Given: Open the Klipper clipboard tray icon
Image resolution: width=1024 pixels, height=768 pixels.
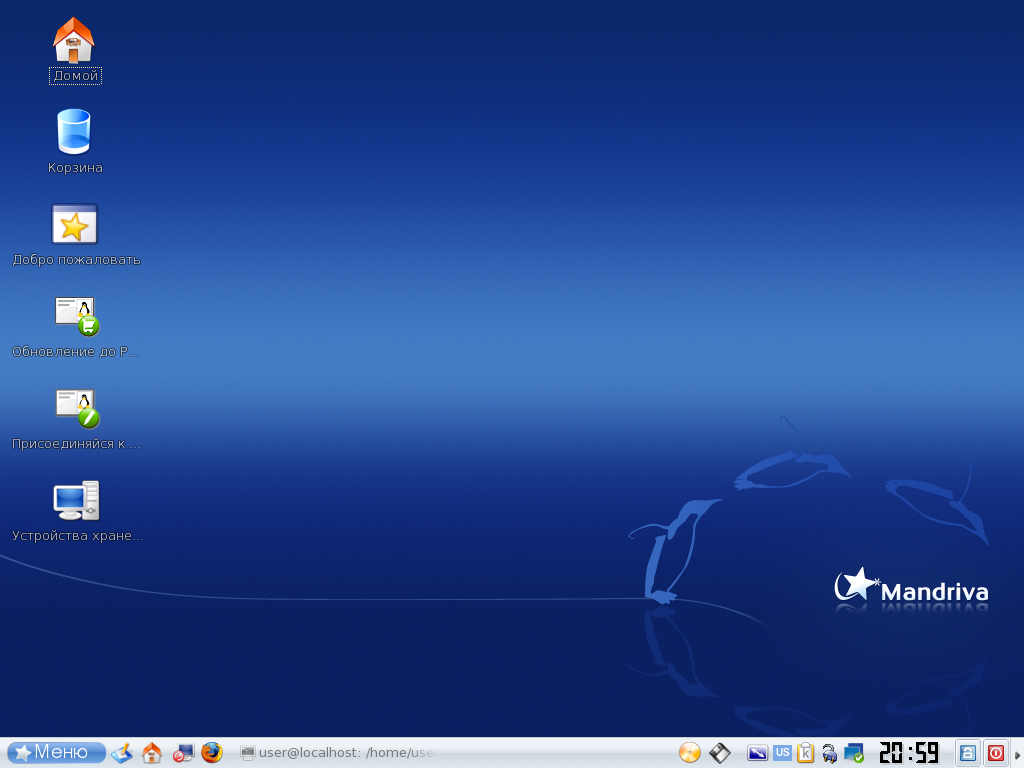Looking at the screenshot, I should [x=806, y=753].
